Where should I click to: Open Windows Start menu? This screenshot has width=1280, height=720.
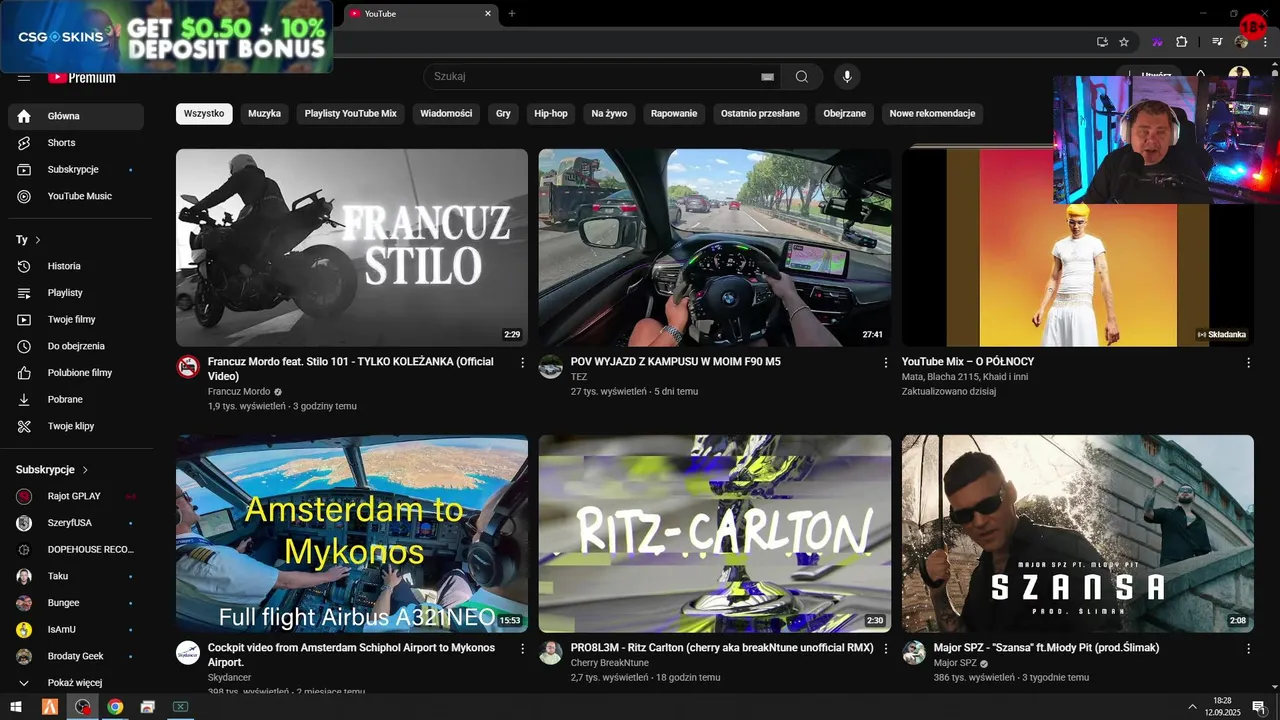[x=16, y=707]
